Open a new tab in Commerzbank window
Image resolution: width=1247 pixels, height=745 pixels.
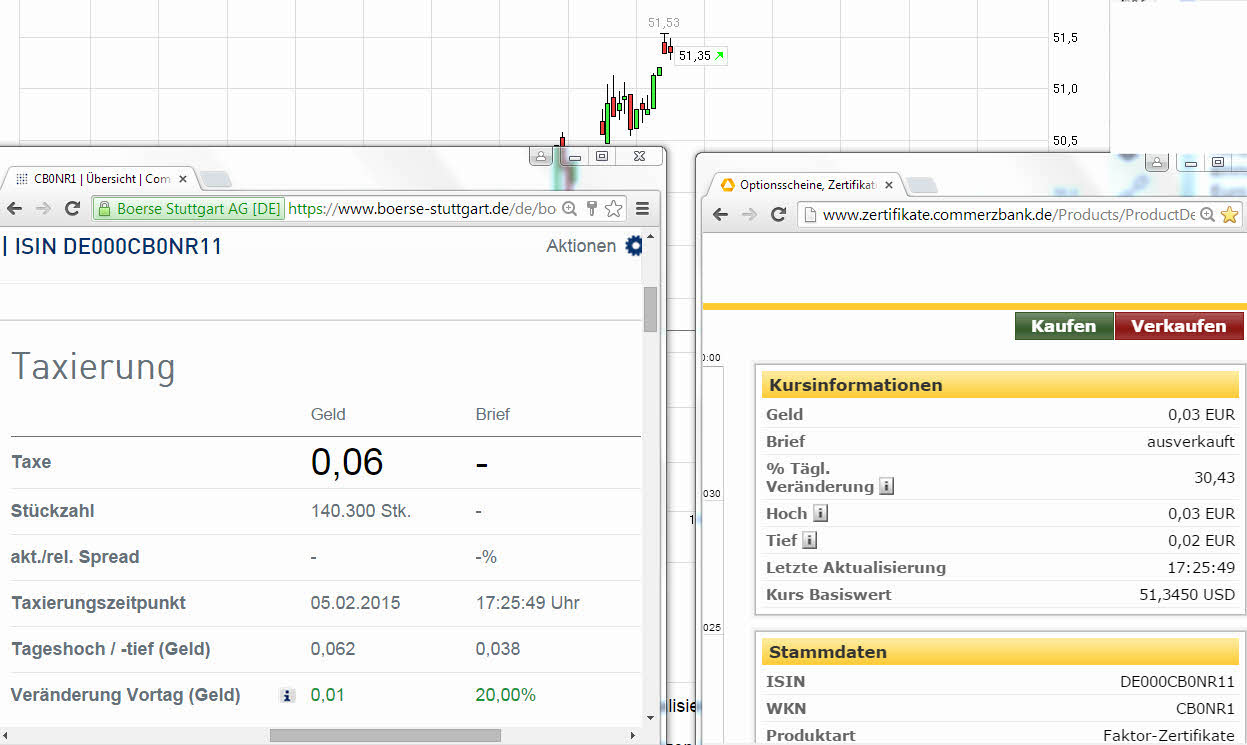(921, 186)
